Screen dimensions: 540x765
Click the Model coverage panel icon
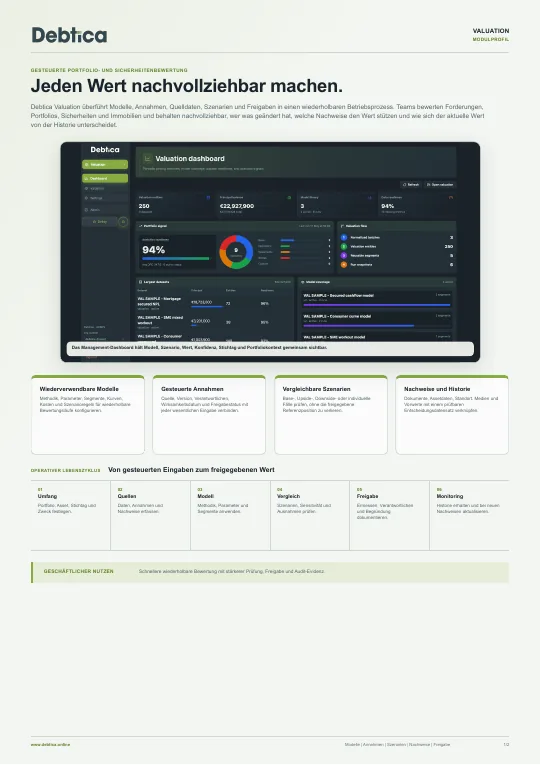click(x=302, y=282)
